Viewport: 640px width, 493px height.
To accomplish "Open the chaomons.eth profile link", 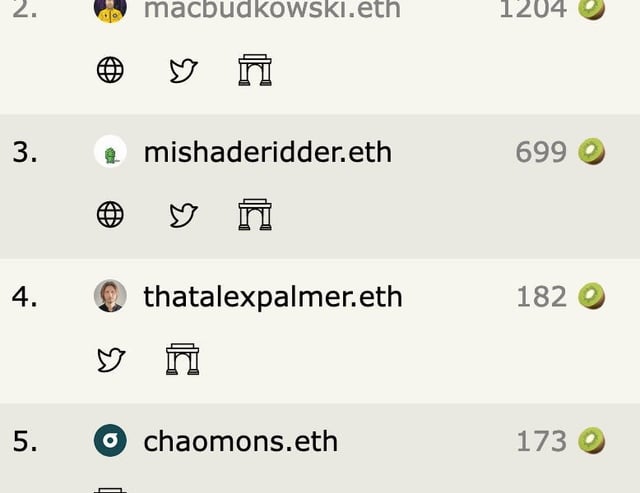I will (241, 441).
